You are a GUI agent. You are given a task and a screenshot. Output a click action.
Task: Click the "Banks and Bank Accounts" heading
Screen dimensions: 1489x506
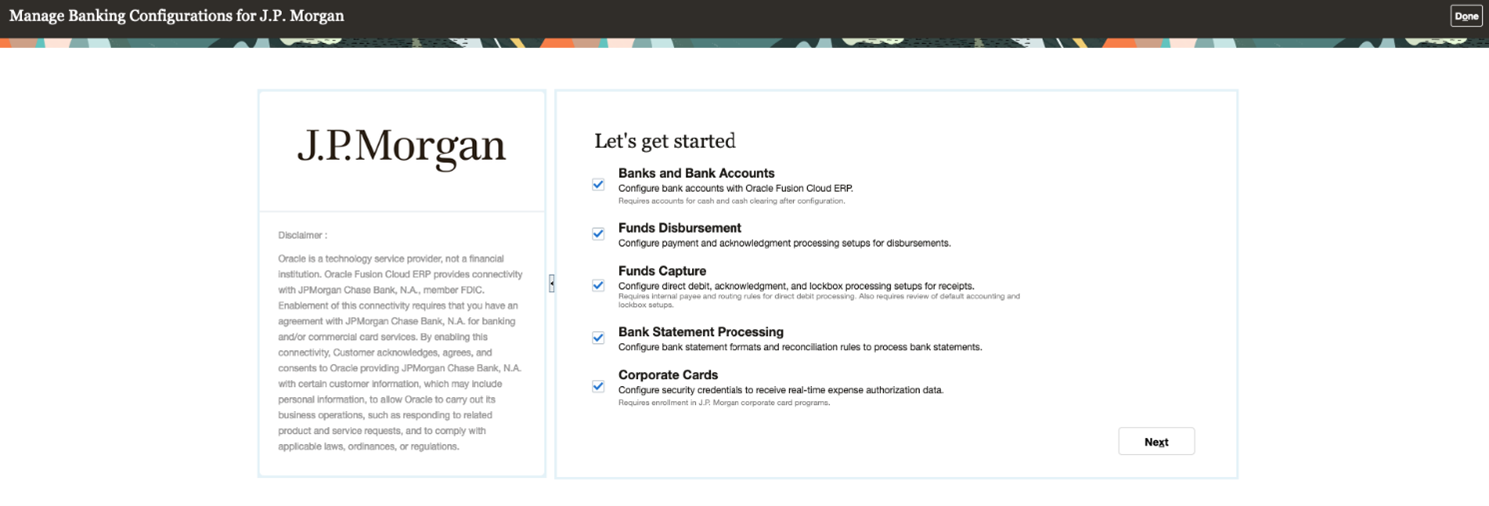(x=696, y=173)
